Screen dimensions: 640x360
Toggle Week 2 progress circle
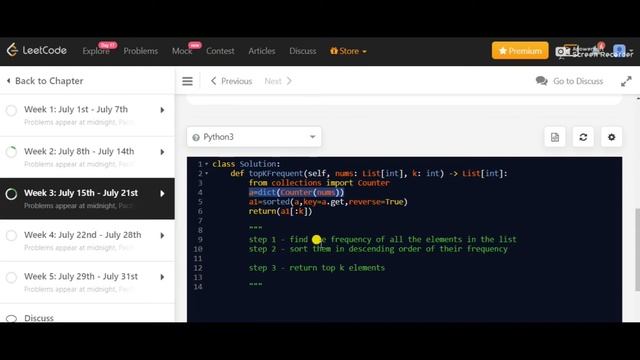11,152
